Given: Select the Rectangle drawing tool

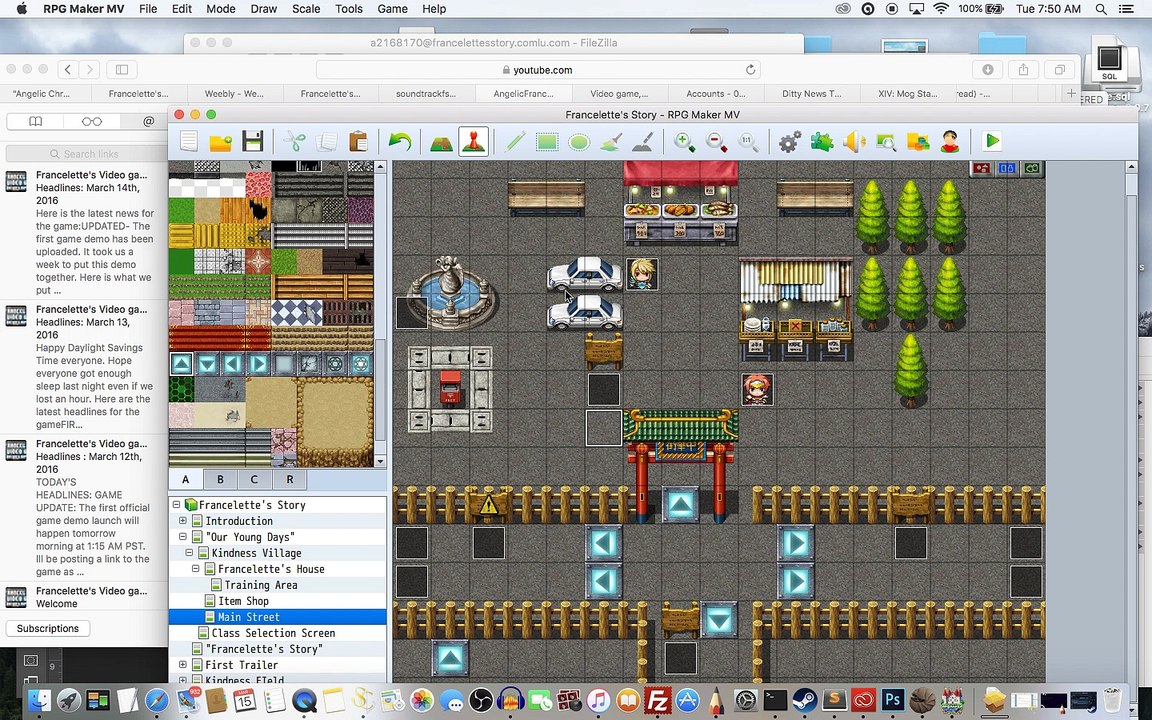Looking at the screenshot, I should (547, 141).
